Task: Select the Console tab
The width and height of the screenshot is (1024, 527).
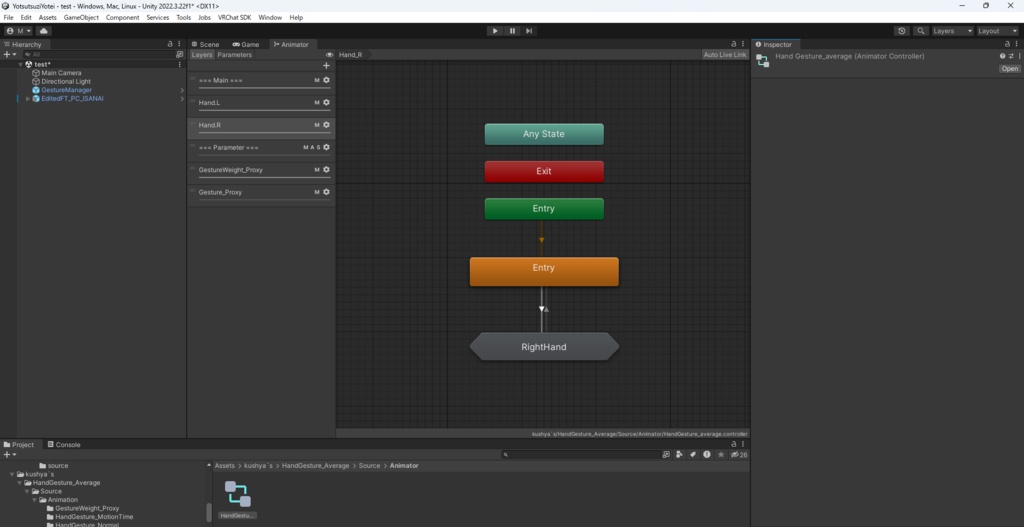Action: point(63,445)
